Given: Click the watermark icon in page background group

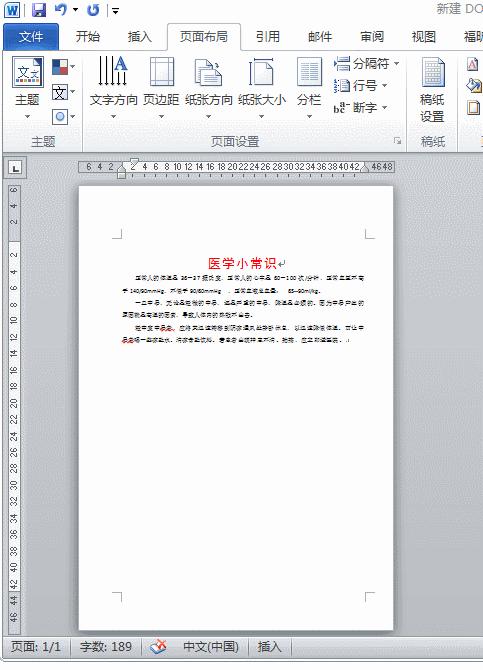Looking at the screenshot, I should (x=473, y=65).
